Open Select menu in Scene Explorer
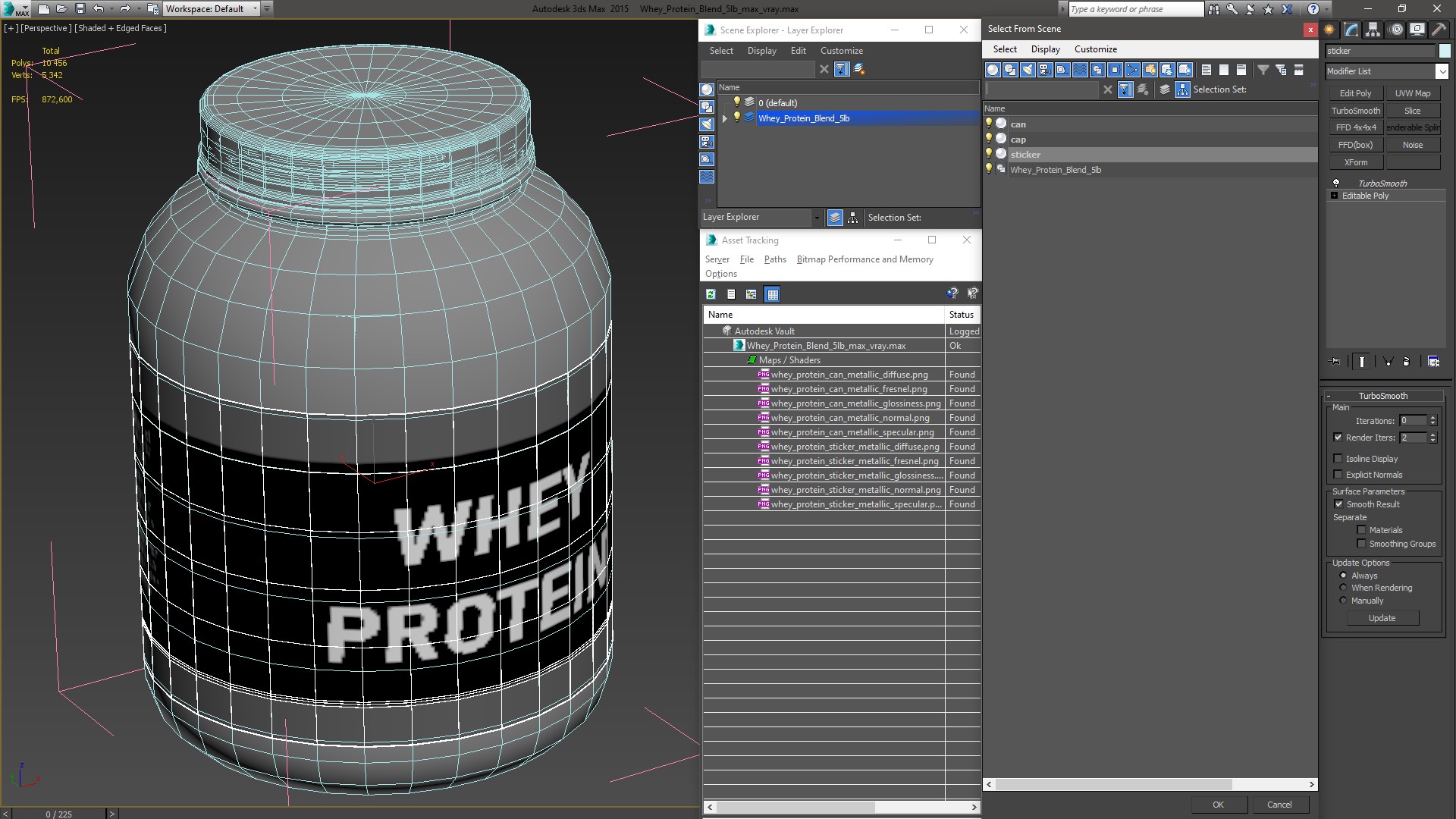Viewport: 1456px width, 819px height. coord(721,51)
